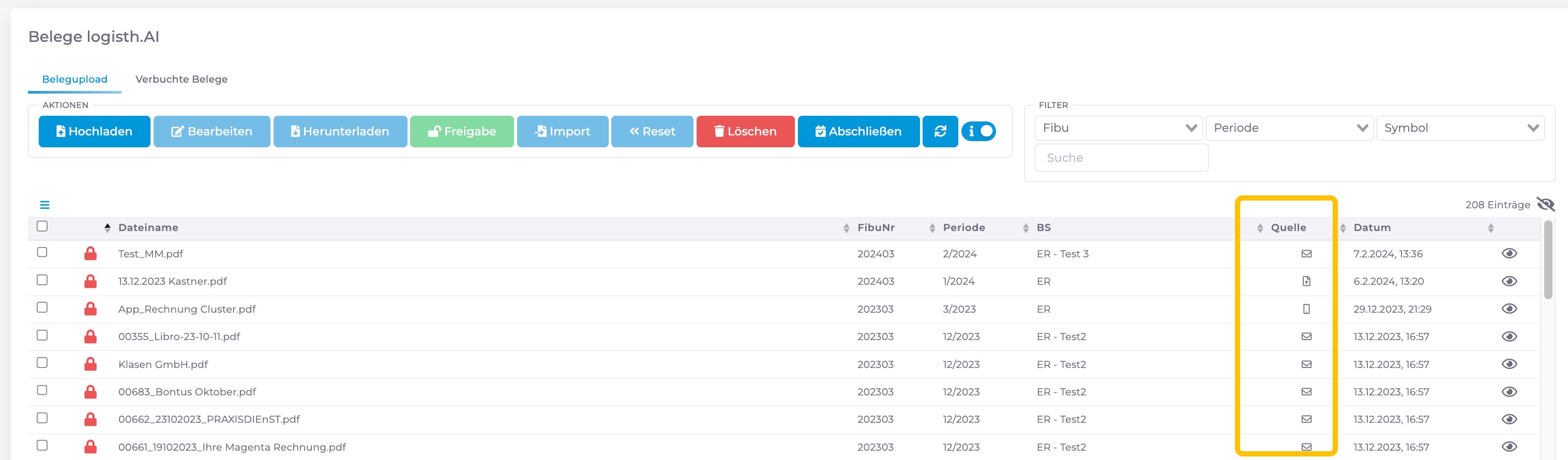Click the Import button
The height and width of the screenshot is (460, 1568).
(563, 131)
